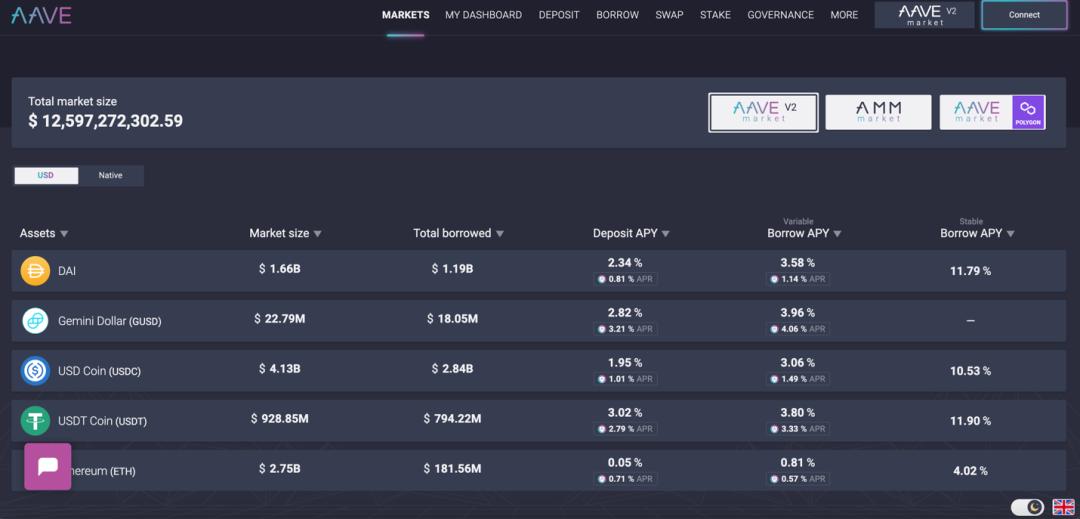The width and height of the screenshot is (1080, 519).
Task: Select the USD Coin token icon
Action: coord(35,370)
